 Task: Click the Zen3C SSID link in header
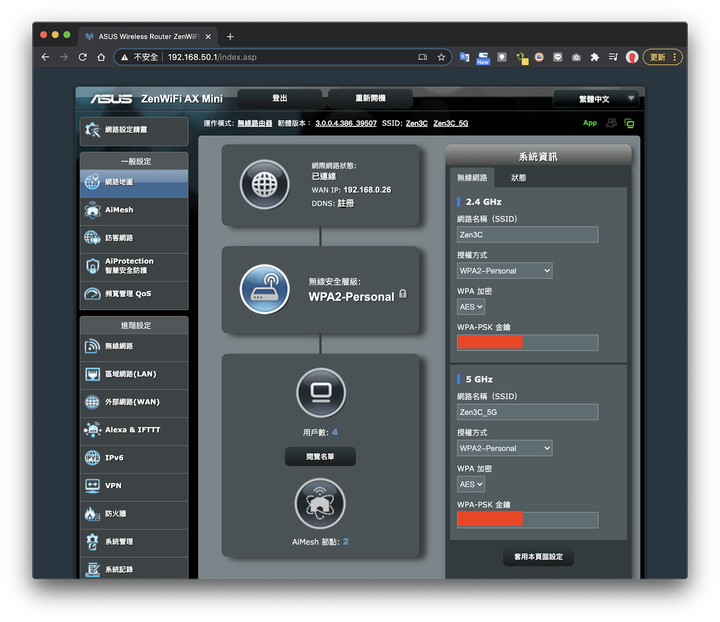click(x=416, y=123)
